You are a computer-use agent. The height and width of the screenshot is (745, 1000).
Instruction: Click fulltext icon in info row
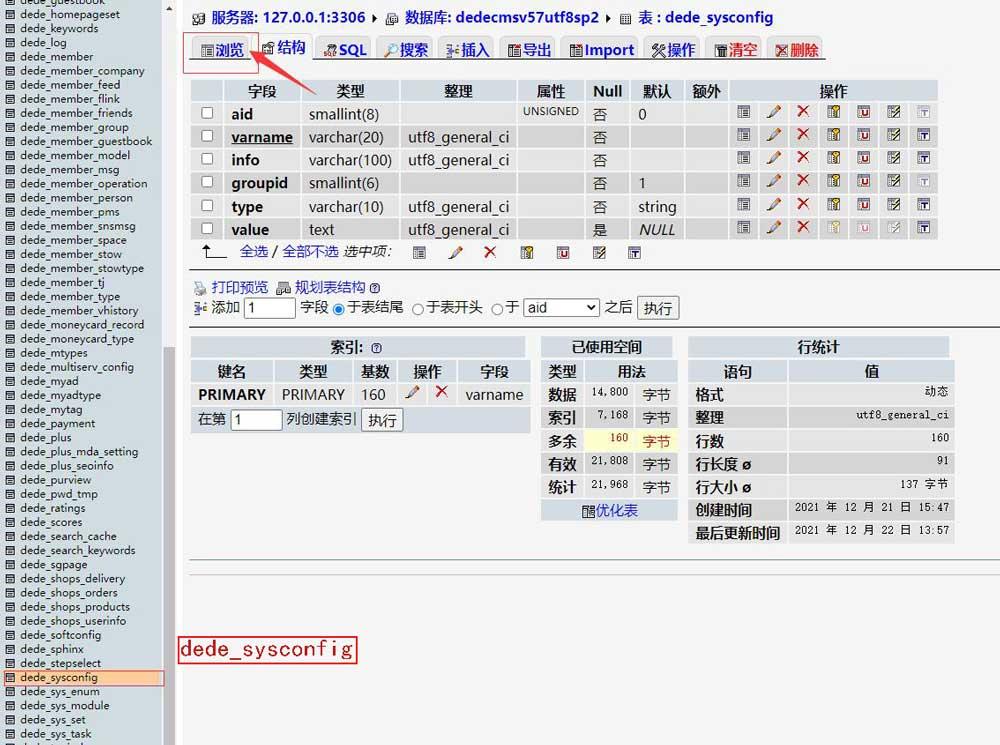coord(923,158)
